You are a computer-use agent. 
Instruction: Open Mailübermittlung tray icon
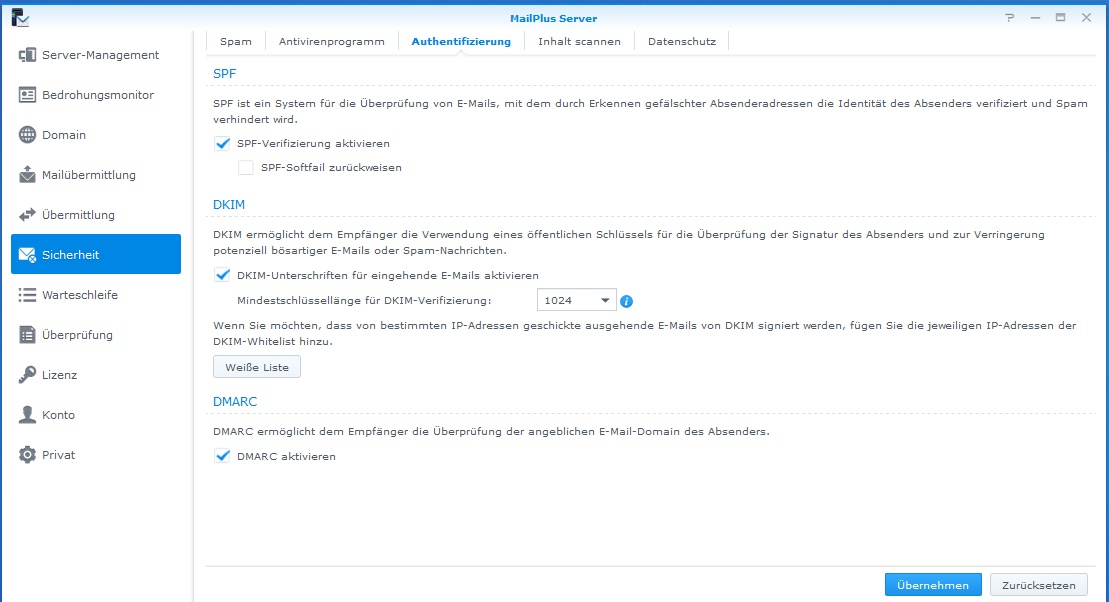27,175
